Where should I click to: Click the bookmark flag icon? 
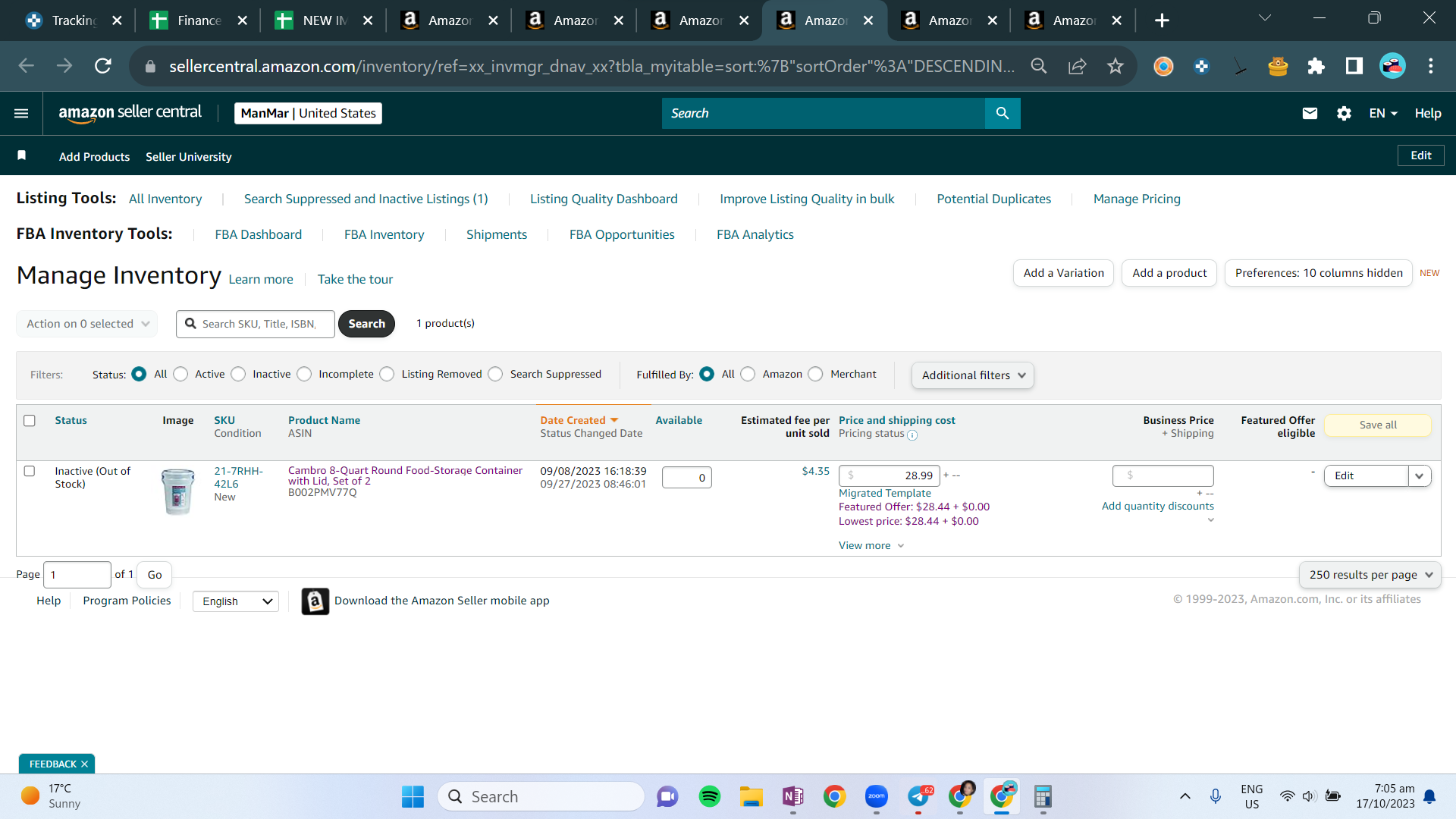pyautogui.click(x=22, y=155)
